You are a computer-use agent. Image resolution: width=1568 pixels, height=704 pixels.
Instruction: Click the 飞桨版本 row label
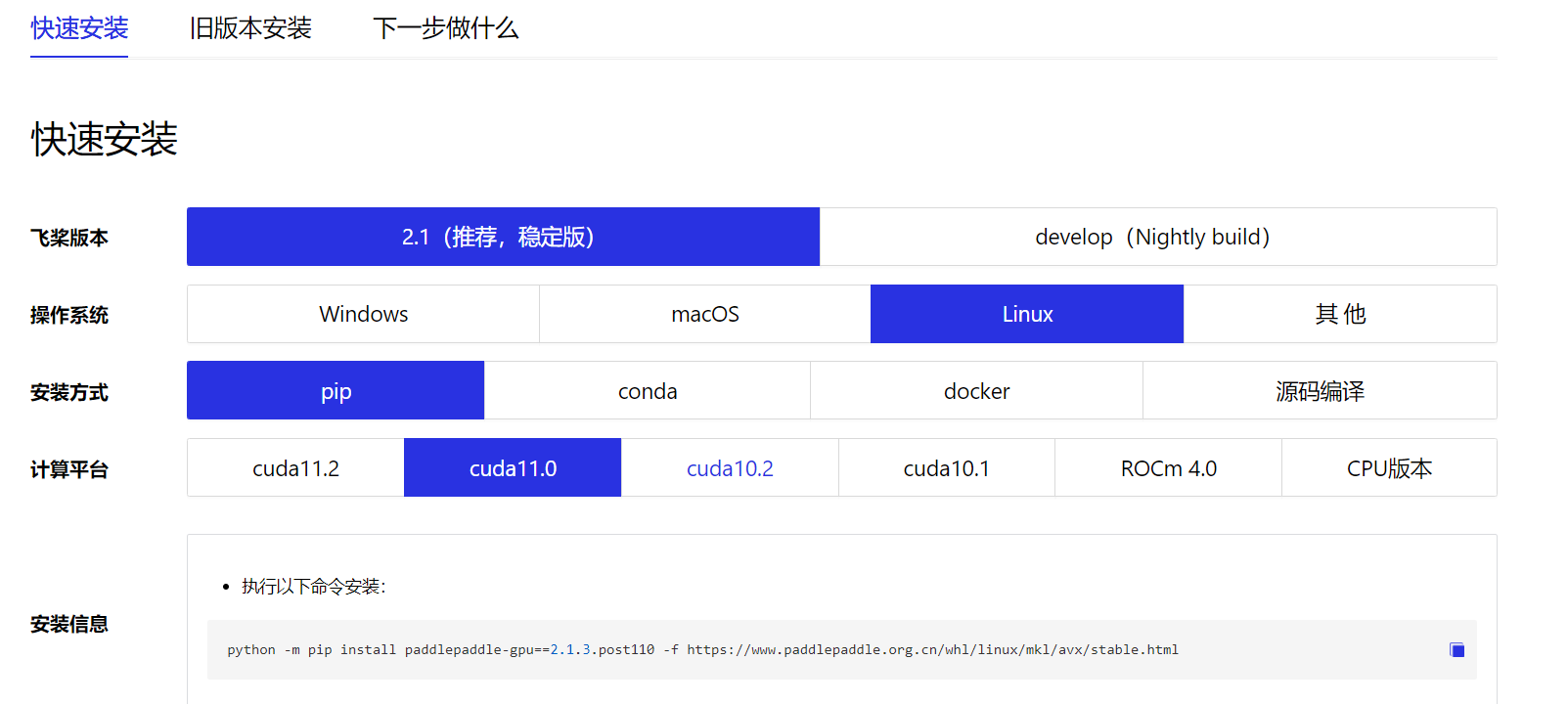(69, 238)
